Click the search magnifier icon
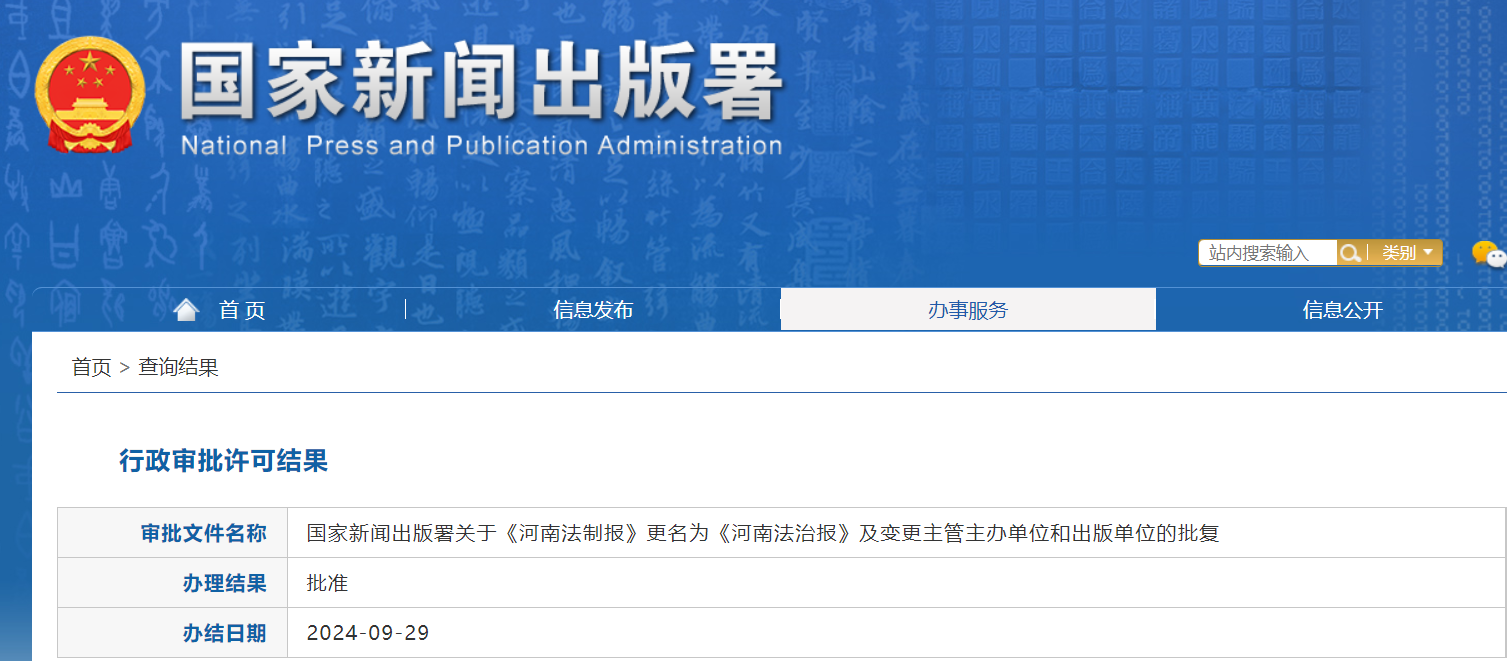The height and width of the screenshot is (661, 1507). (1350, 253)
